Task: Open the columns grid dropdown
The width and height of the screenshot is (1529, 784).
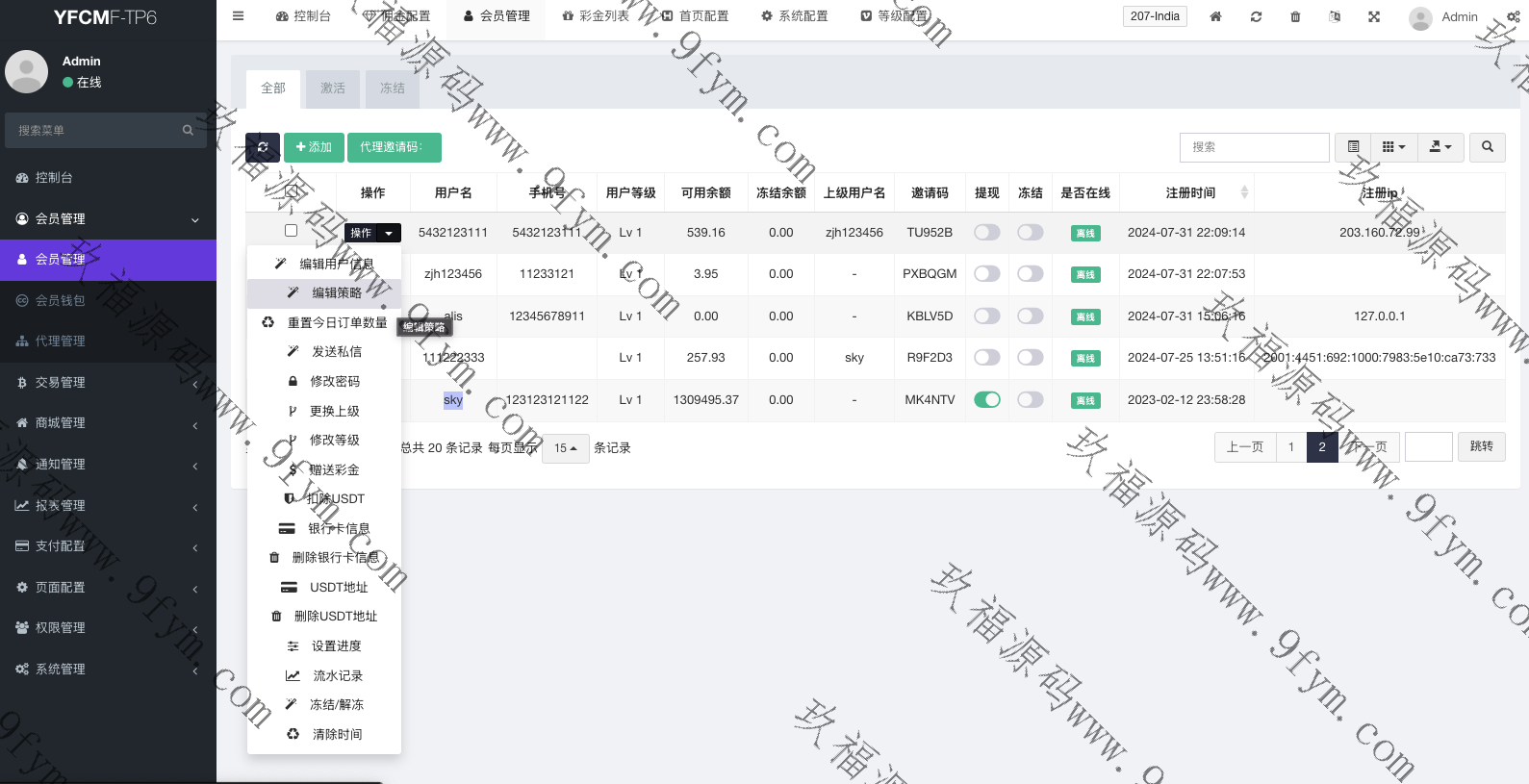Action: tap(1393, 147)
